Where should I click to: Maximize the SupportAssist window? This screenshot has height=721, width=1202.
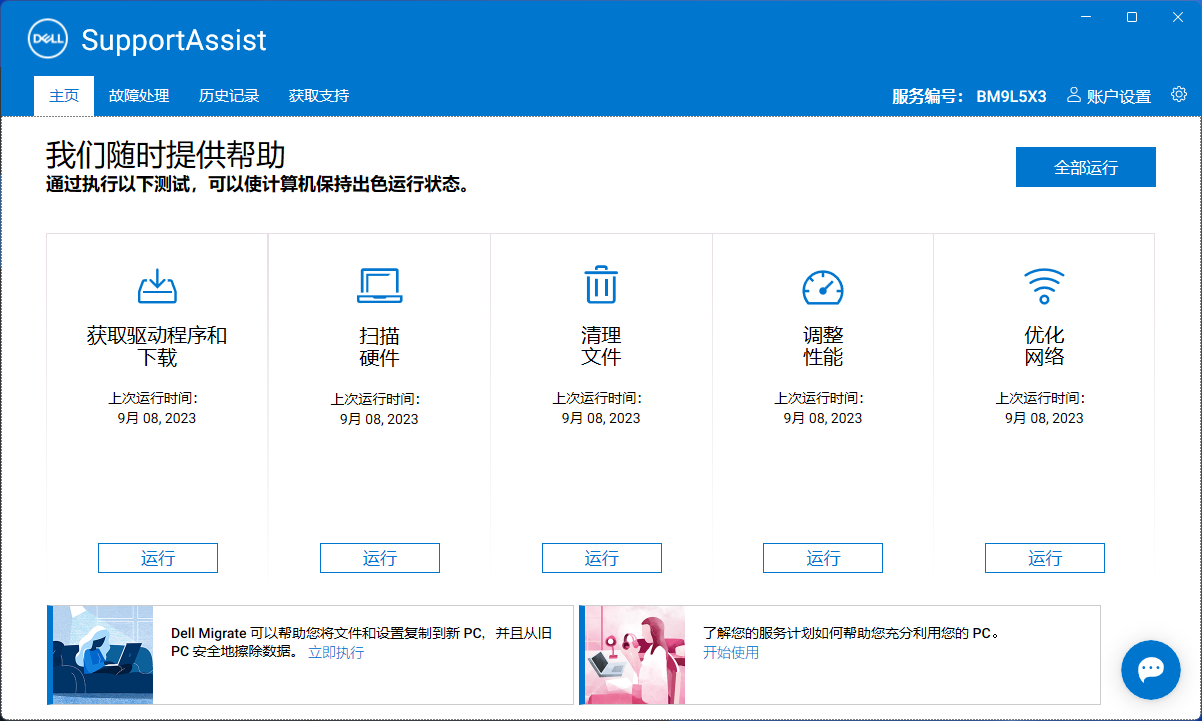[1132, 17]
